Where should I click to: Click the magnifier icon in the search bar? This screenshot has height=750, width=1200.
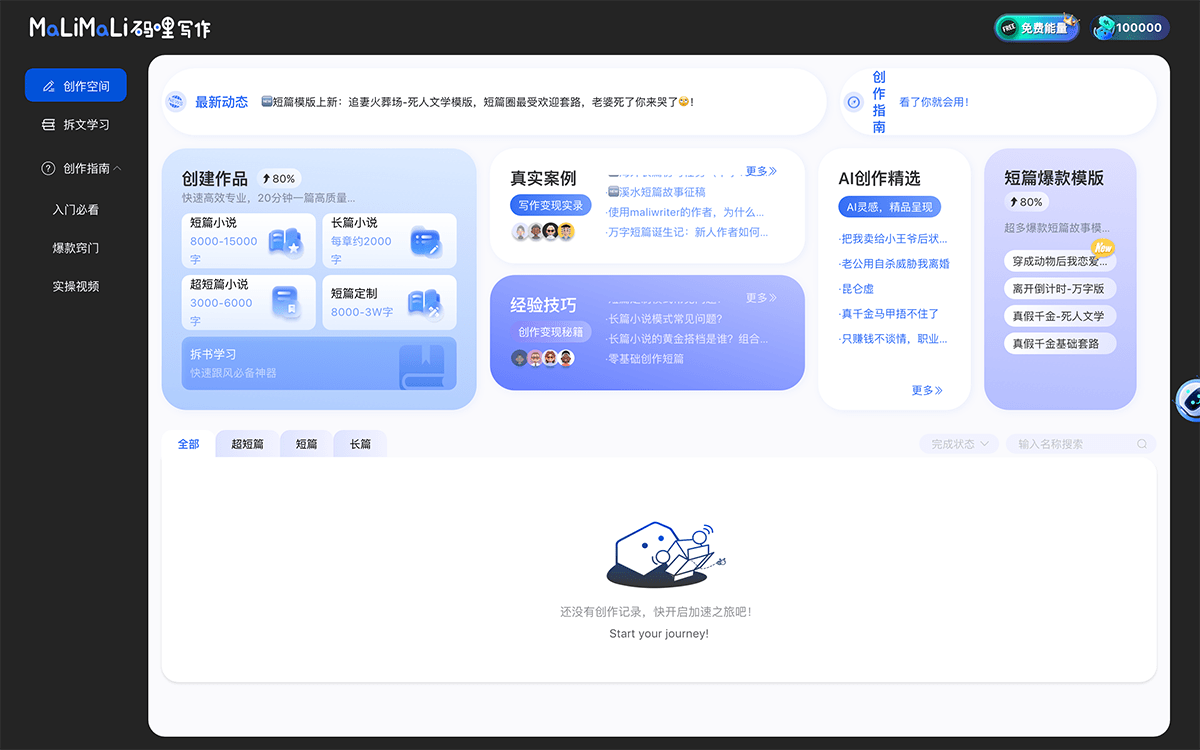[1141, 443]
